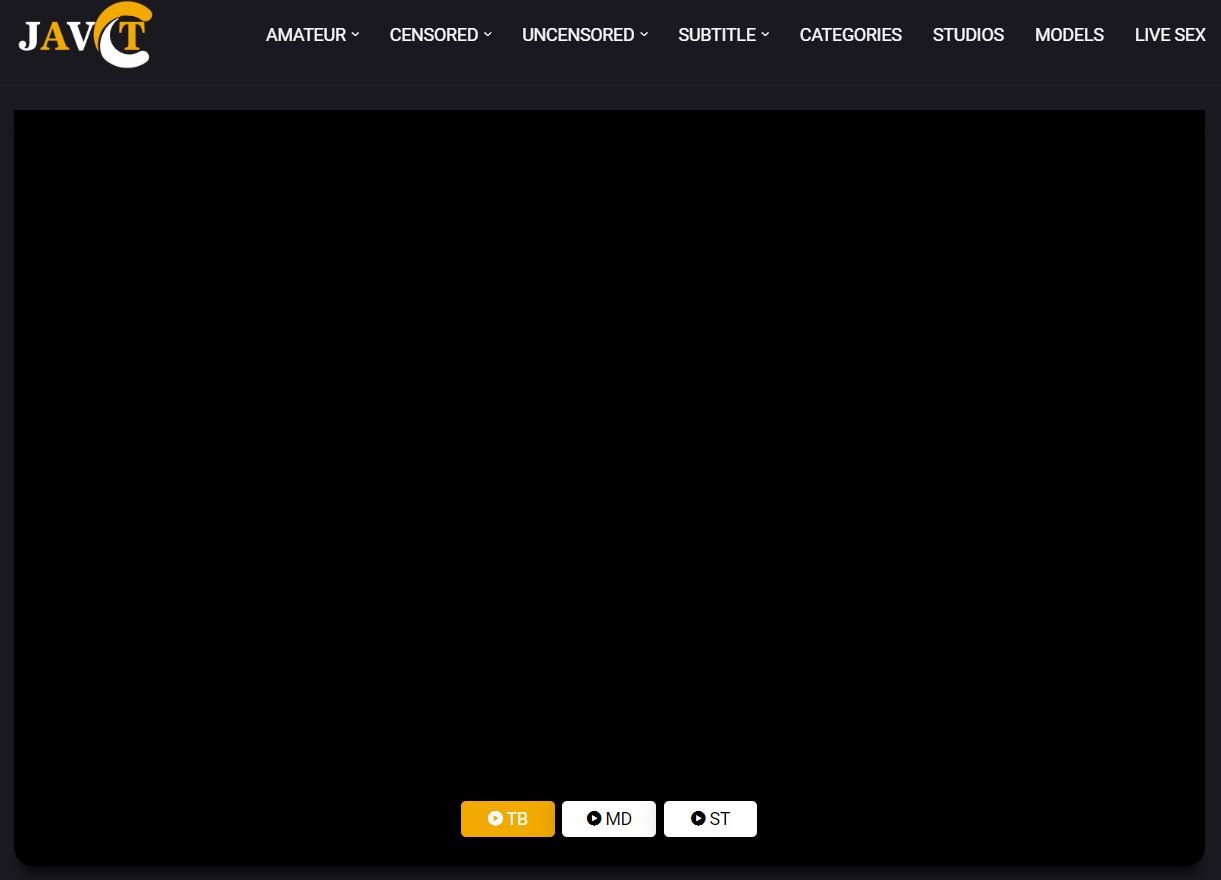Open the STUDIOS page
This screenshot has width=1221, height=880.
coord(968,35)
